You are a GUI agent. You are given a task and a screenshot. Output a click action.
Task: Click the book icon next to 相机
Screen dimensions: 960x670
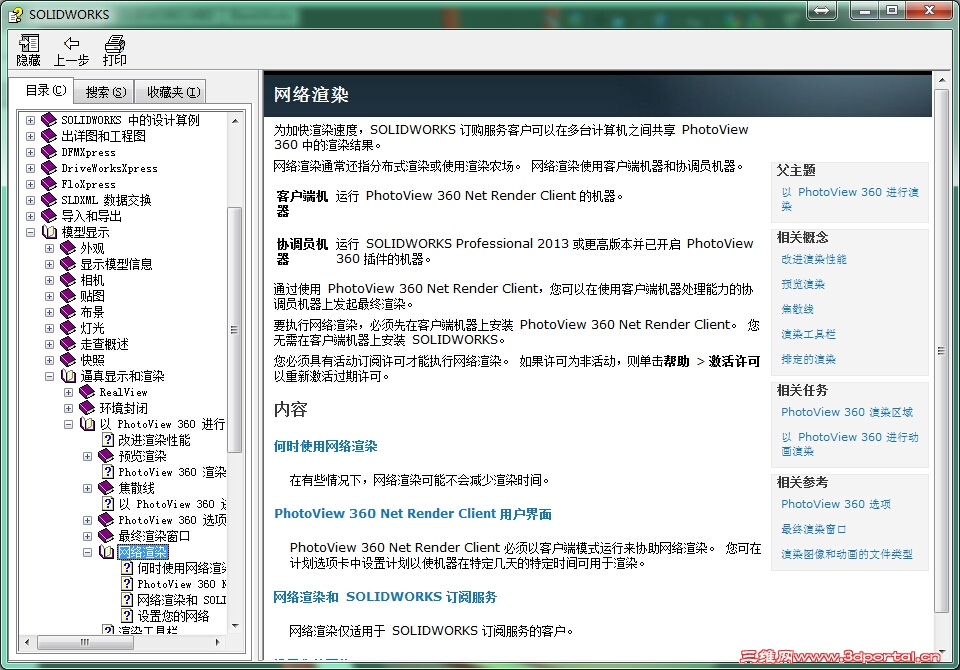68,280
